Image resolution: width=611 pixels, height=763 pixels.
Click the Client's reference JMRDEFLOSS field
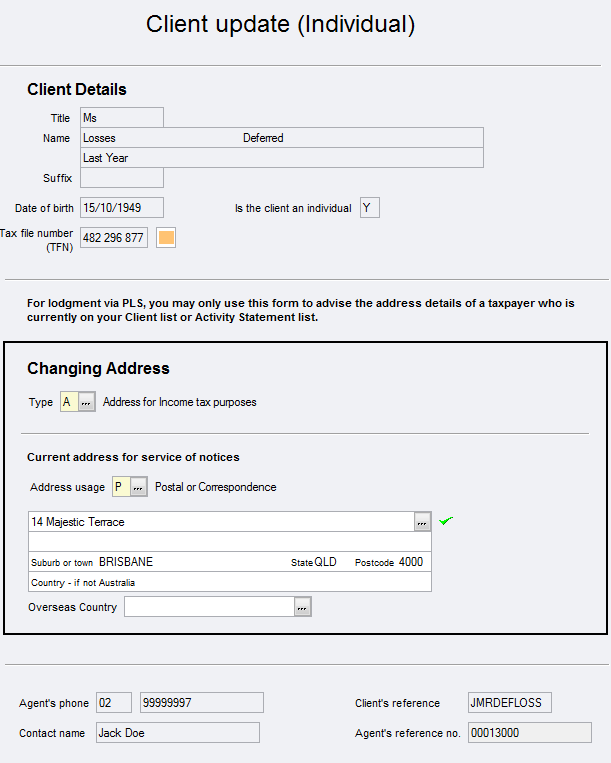(509, 703)
